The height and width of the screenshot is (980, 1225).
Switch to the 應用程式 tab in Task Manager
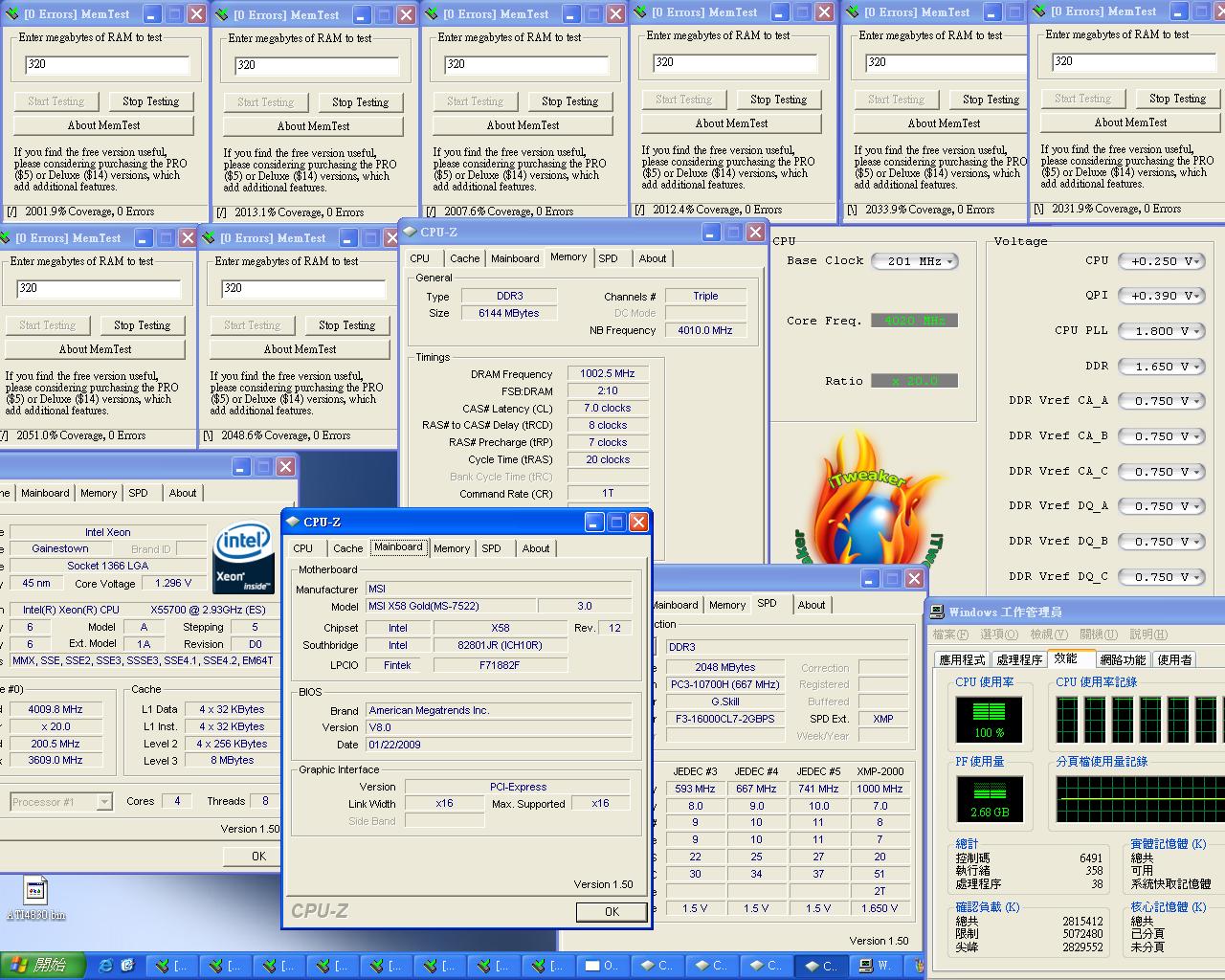point(962,659)
